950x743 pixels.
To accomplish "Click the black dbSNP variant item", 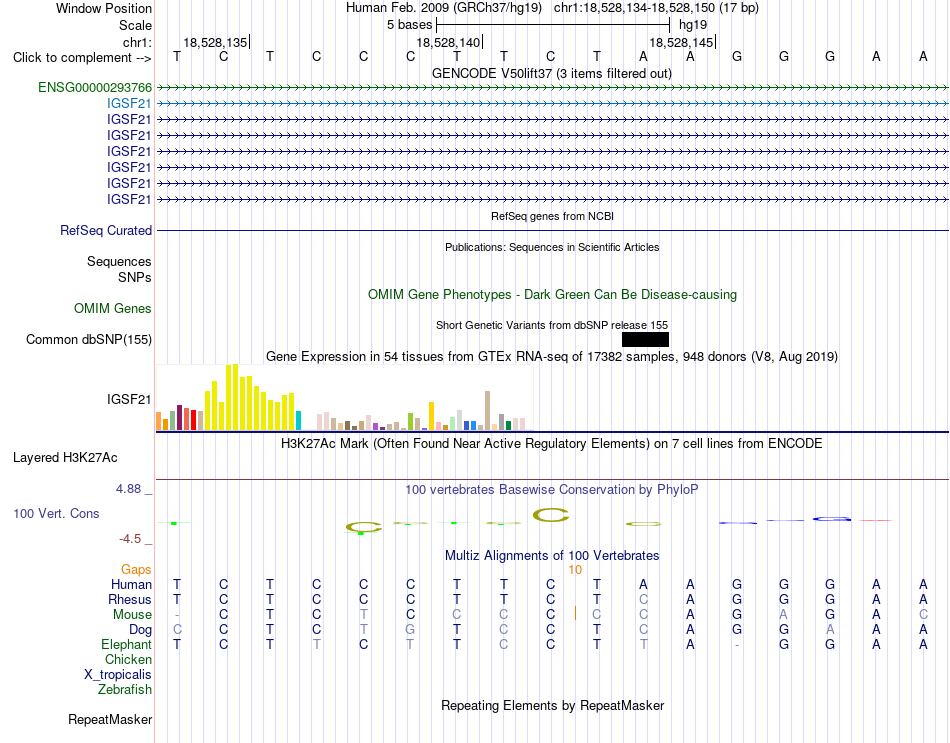I will coord(645,339).
